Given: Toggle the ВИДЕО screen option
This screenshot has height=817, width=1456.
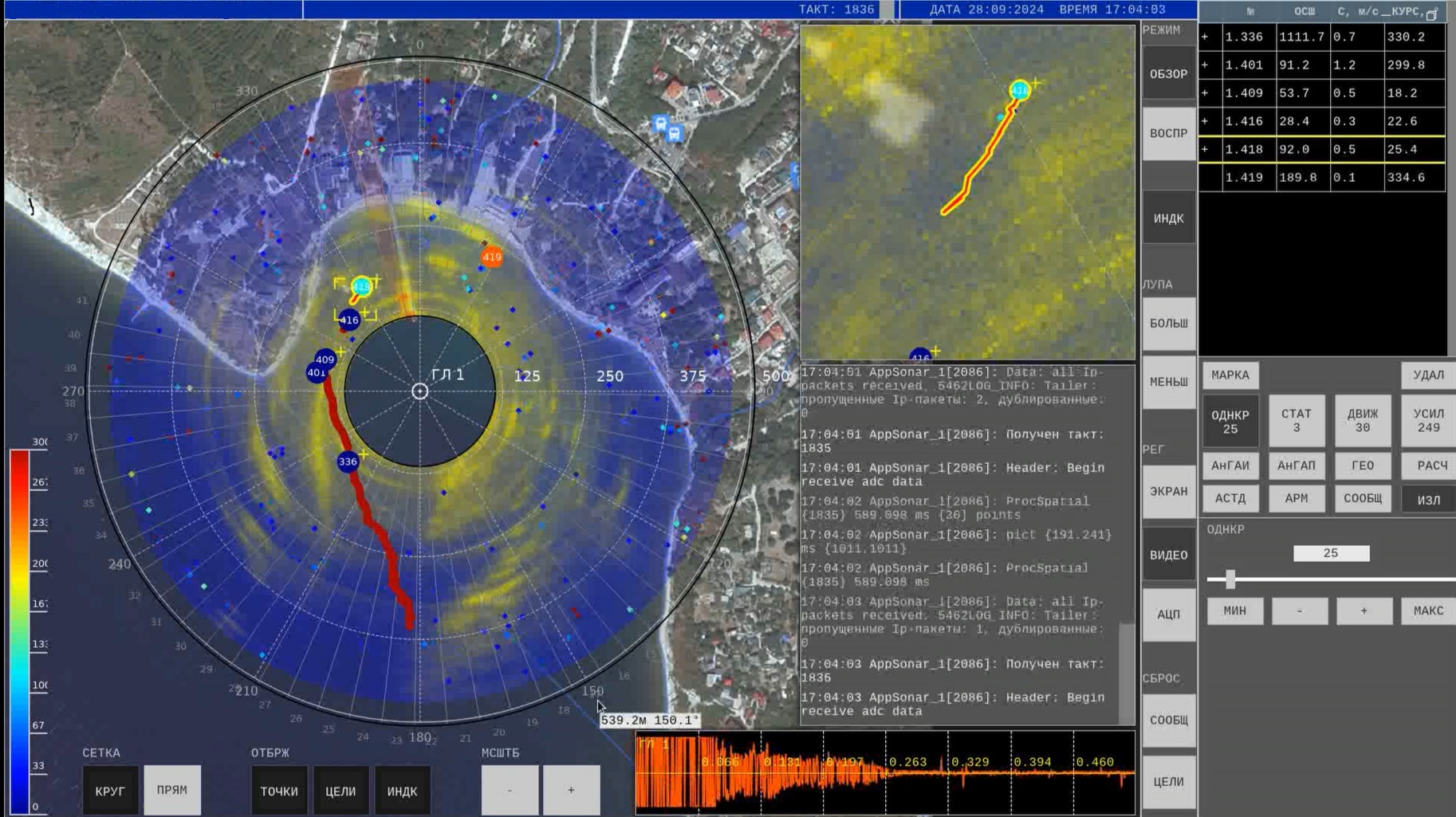Looking at the screenshot, I should click(1168, 555).
